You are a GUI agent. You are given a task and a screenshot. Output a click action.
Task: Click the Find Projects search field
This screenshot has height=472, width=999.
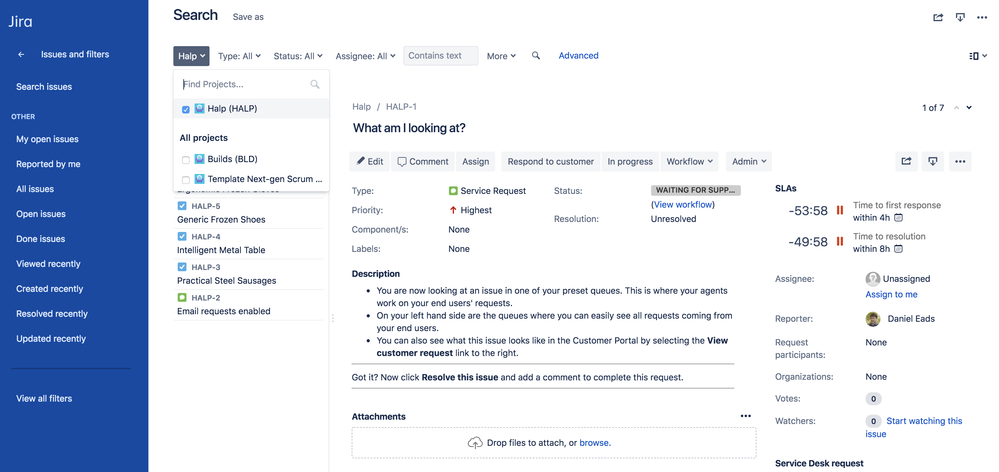tap(251, 84)
